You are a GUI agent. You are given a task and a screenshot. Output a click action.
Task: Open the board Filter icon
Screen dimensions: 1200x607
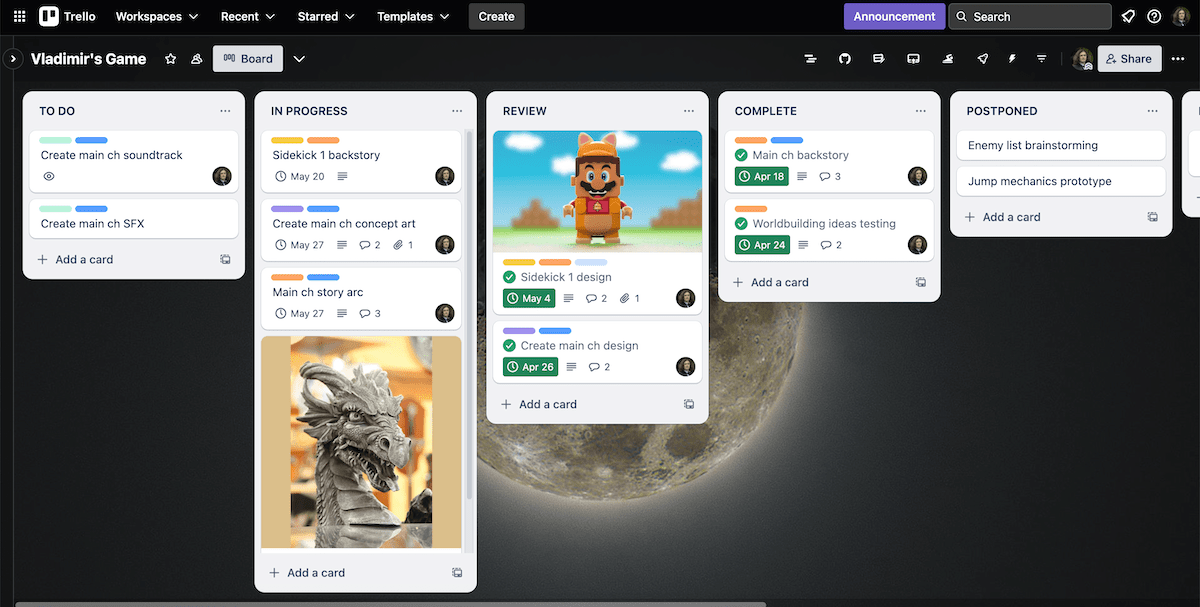pyautogui.click(x=1041, y=59)
